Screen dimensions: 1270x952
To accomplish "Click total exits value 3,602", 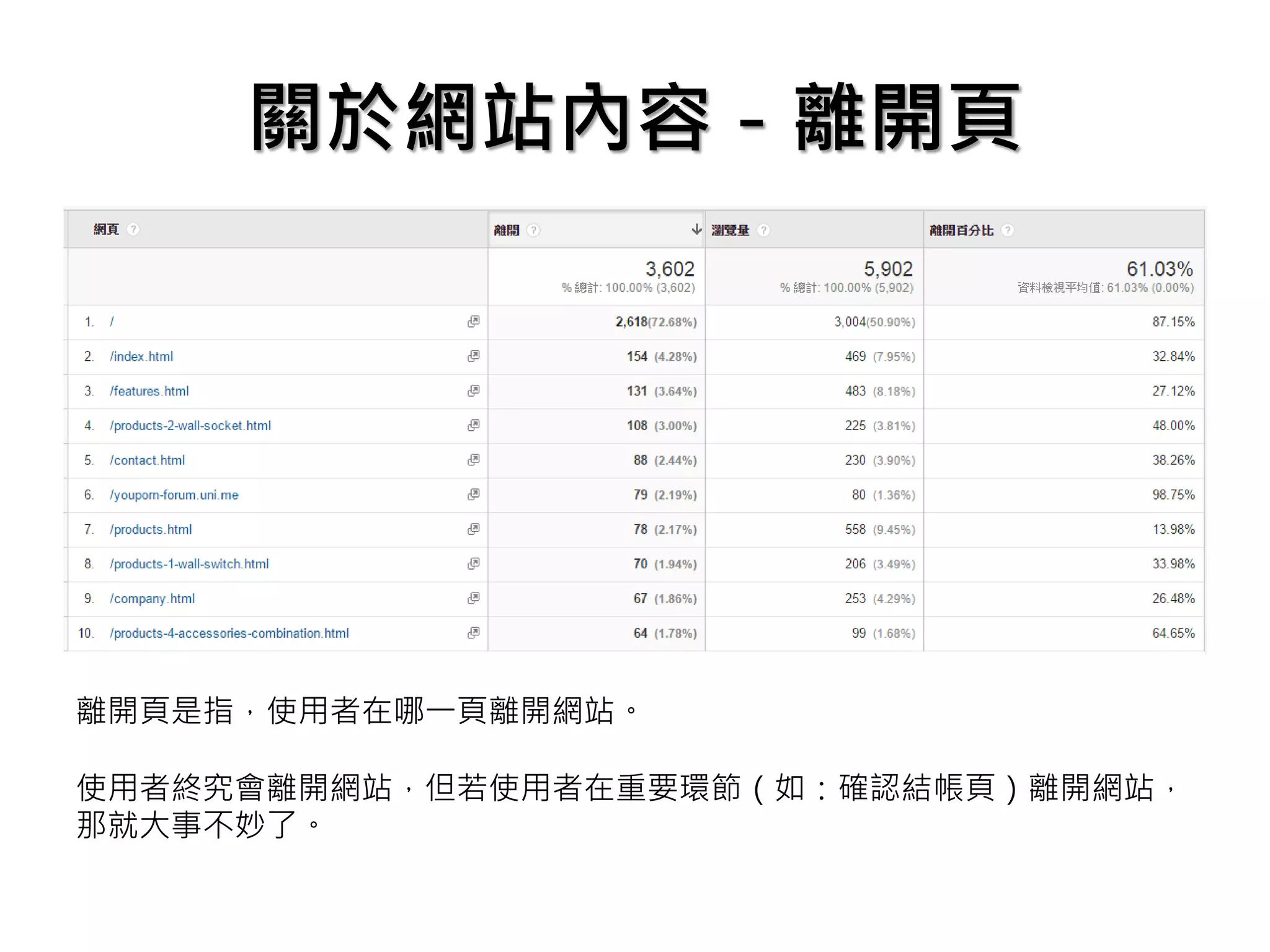I will (x=670, y=269).
